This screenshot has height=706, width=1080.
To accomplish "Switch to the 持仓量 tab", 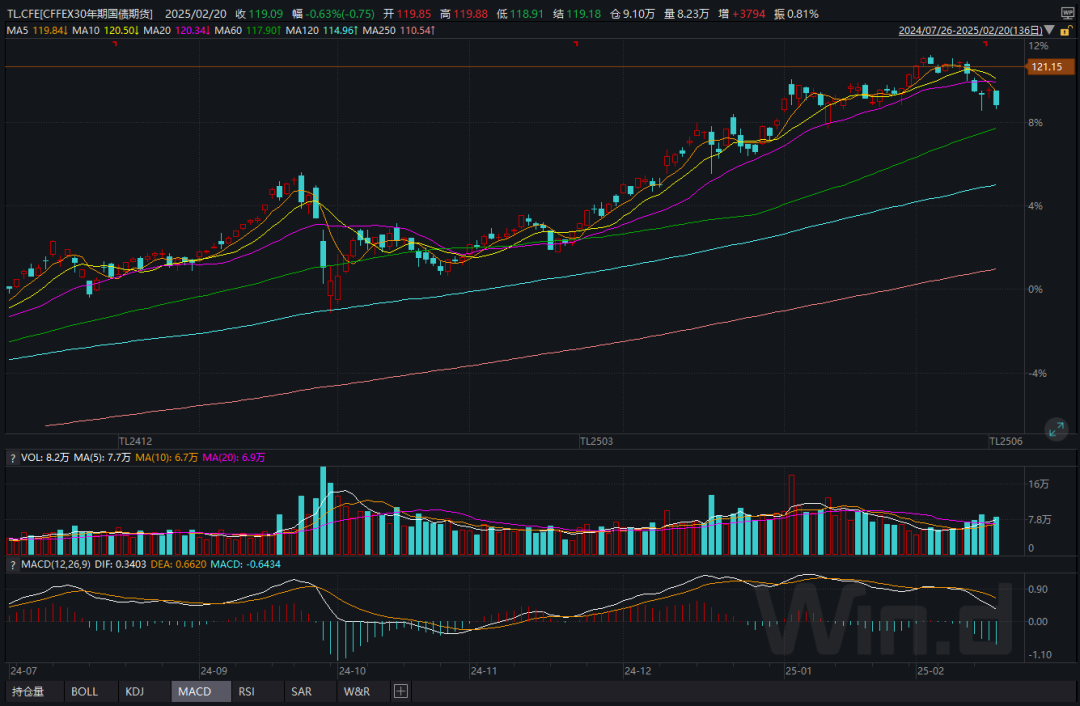I will coord(28,691).
